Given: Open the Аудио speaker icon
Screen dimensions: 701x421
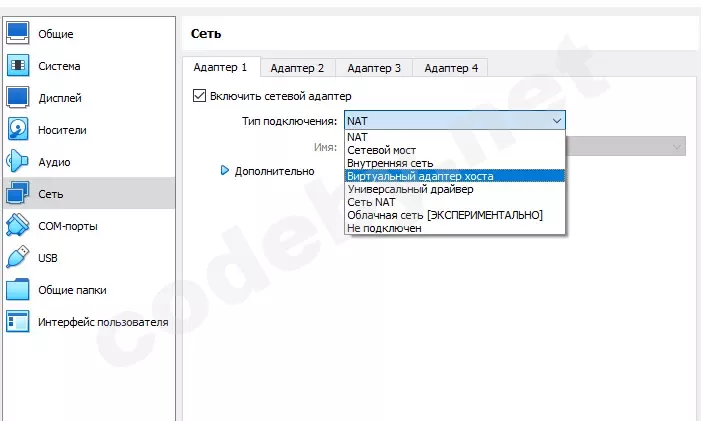Looking at the screenshot, I should click(x=19, y=162).
